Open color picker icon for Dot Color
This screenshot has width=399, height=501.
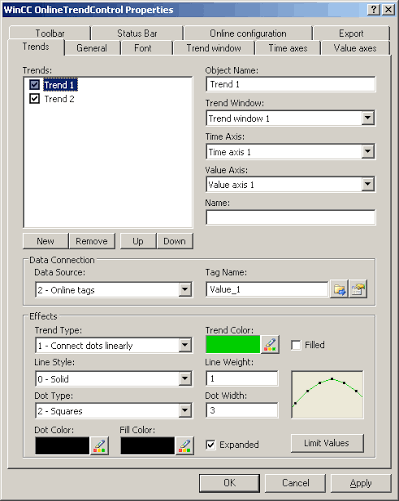[99, 446]
